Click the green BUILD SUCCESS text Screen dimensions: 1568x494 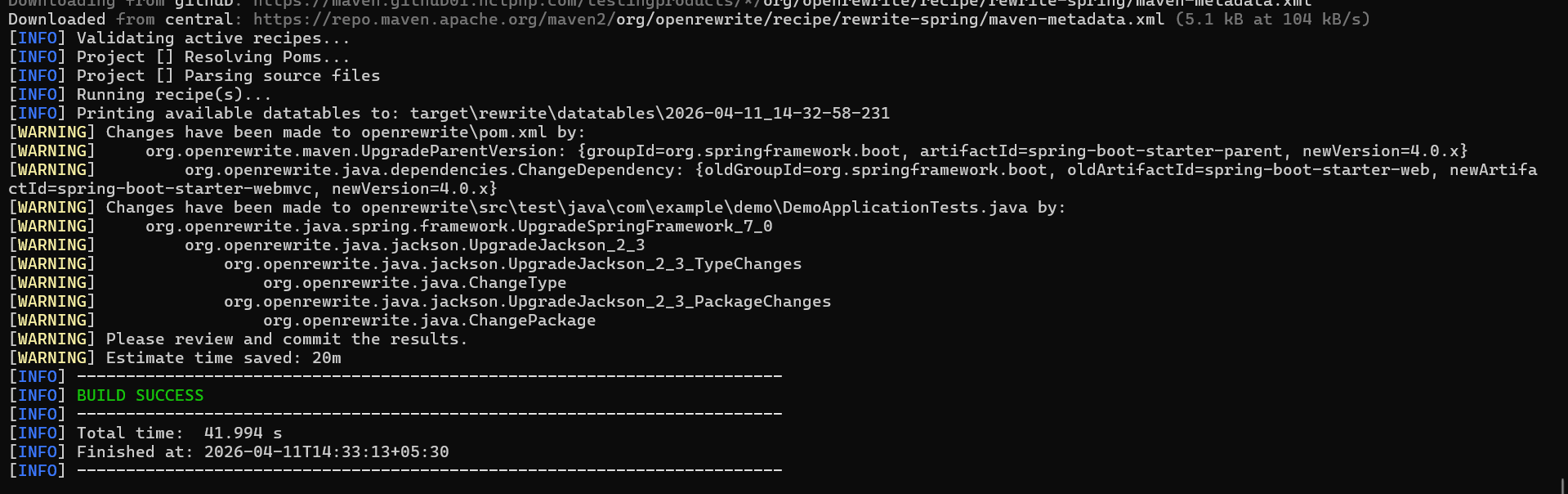[x=140, y=396]
